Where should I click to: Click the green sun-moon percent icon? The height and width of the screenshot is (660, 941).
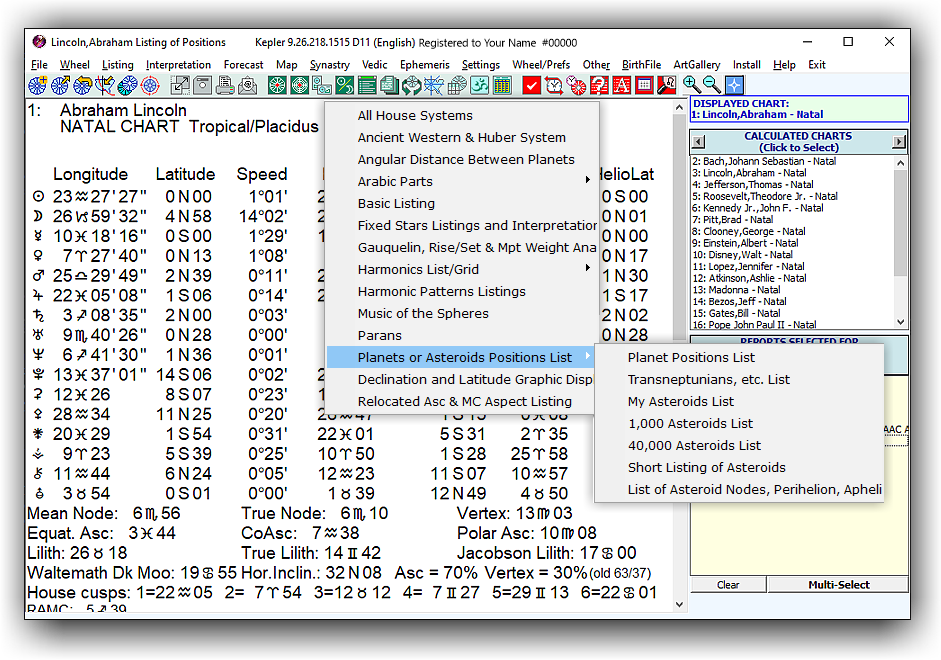tap(344, 86)
